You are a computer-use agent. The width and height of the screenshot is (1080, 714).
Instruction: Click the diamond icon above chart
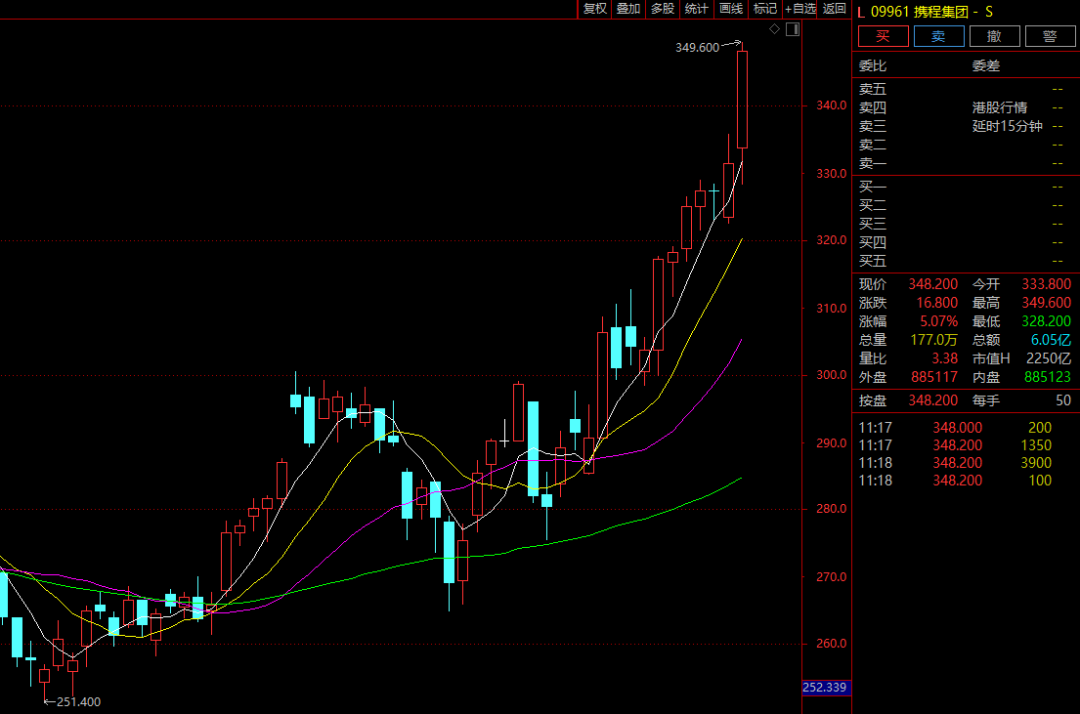774,29
